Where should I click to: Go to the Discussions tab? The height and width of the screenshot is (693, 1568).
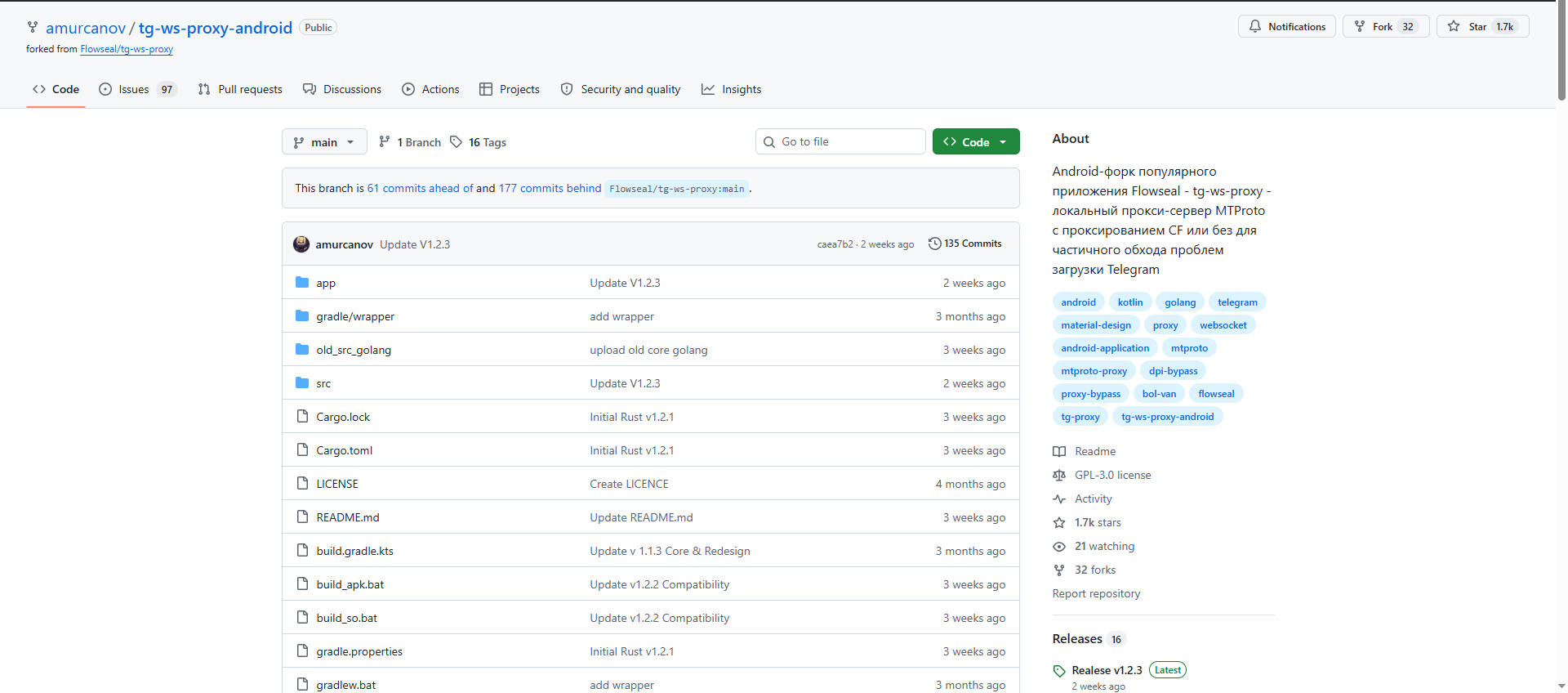click(x=342, y=89)
